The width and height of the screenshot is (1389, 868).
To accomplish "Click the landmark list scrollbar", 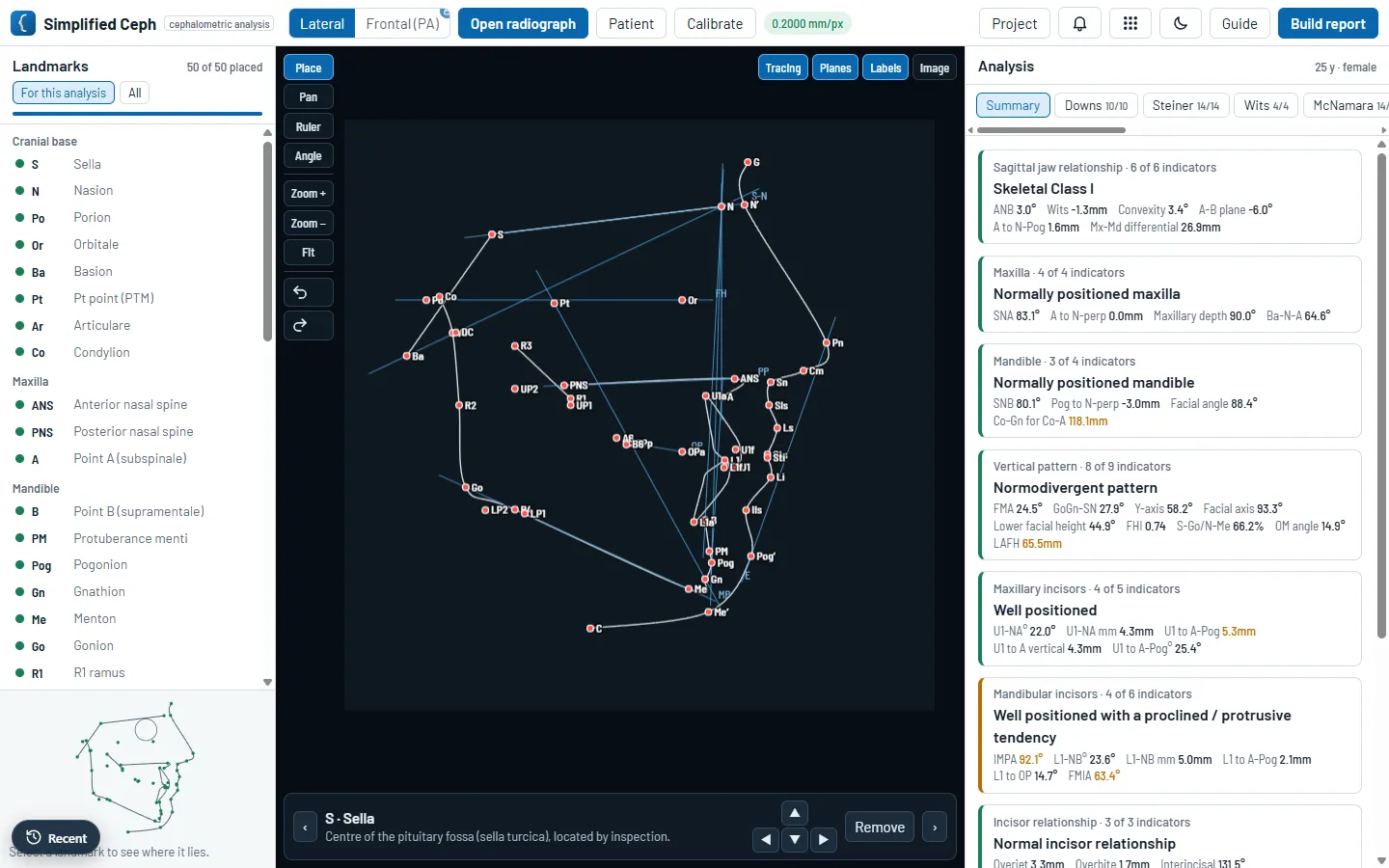I will click(x=267, y=241).
